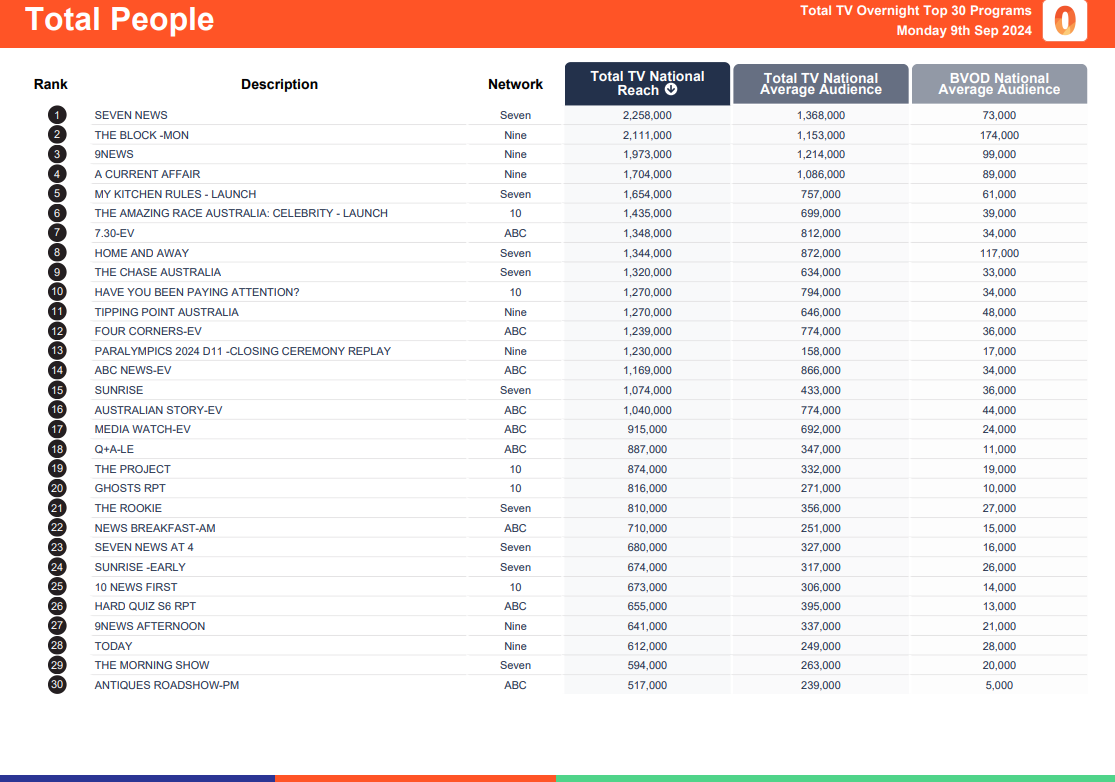Click rank badge number 22
Viewport: 1115px width, 782px height.
coord(57,528)
